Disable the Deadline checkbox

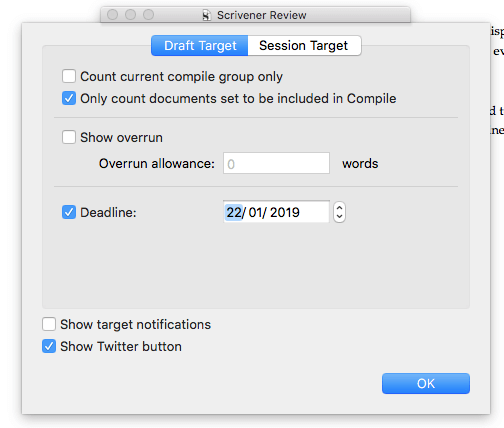coord(69,212)
